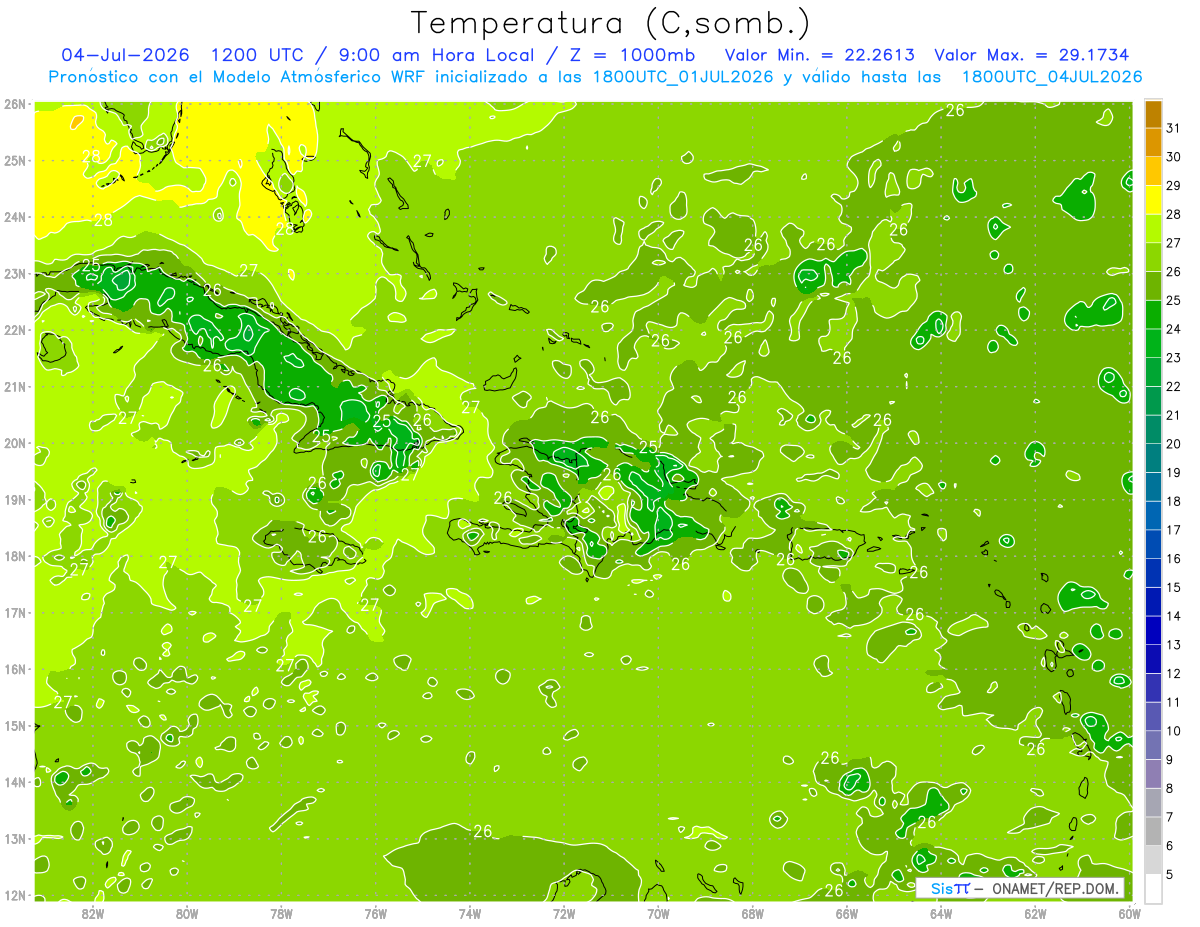This screenshot has height=927, width=1200.
Task: Click the 22N latitude axis label
Action: tap(15, 330)
